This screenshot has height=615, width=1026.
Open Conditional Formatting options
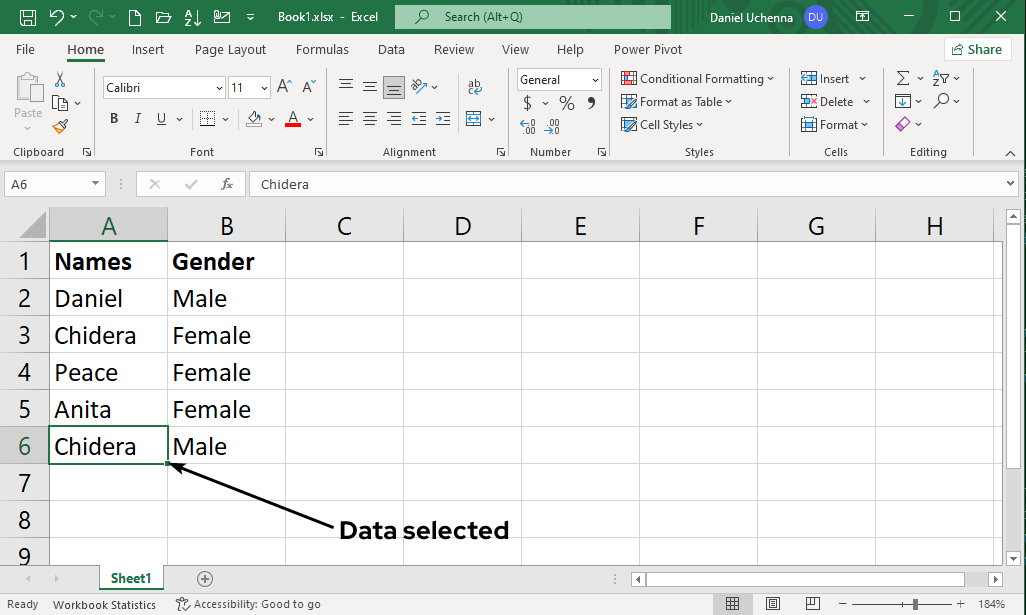coord(698,78)
